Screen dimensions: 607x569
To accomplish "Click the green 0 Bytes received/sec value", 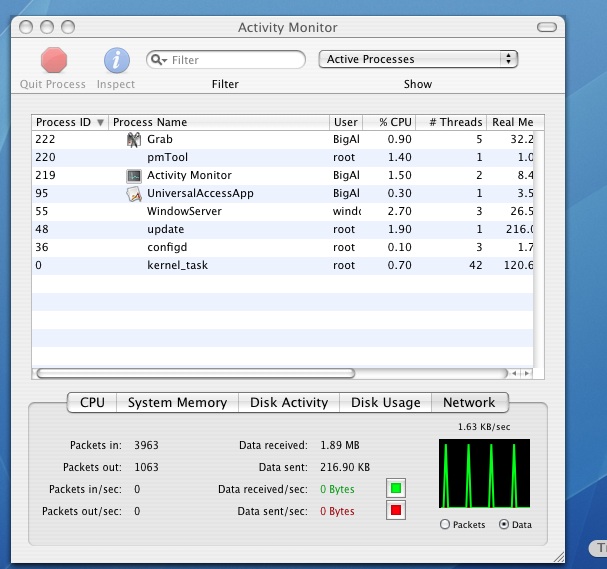I will coord(337,489).
